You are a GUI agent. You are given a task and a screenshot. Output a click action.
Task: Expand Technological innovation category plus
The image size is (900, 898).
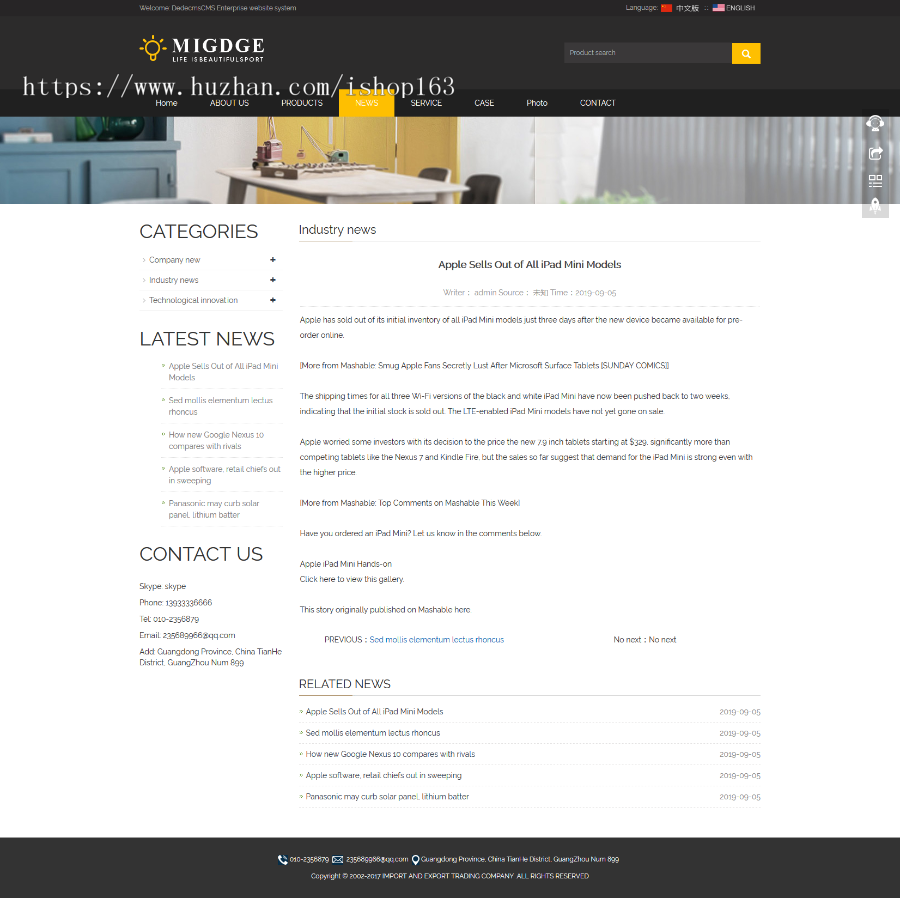click(273, 300)
